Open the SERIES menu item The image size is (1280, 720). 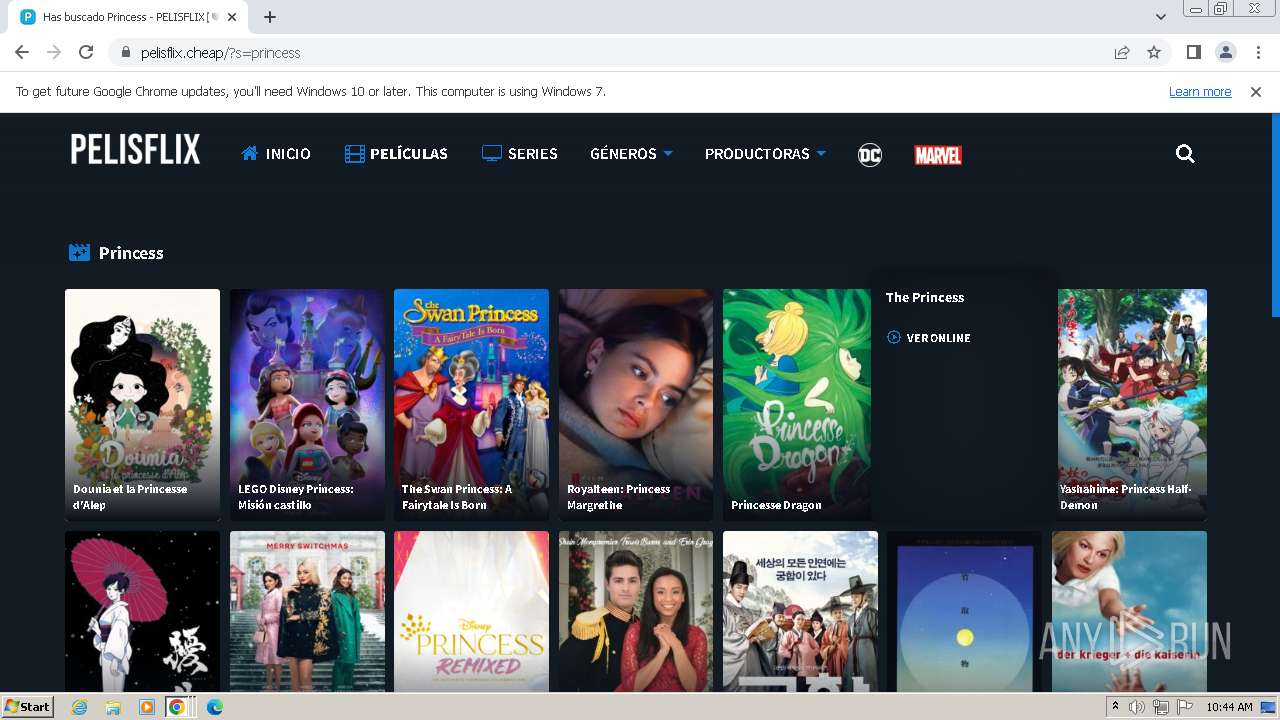tap(519, 154)
